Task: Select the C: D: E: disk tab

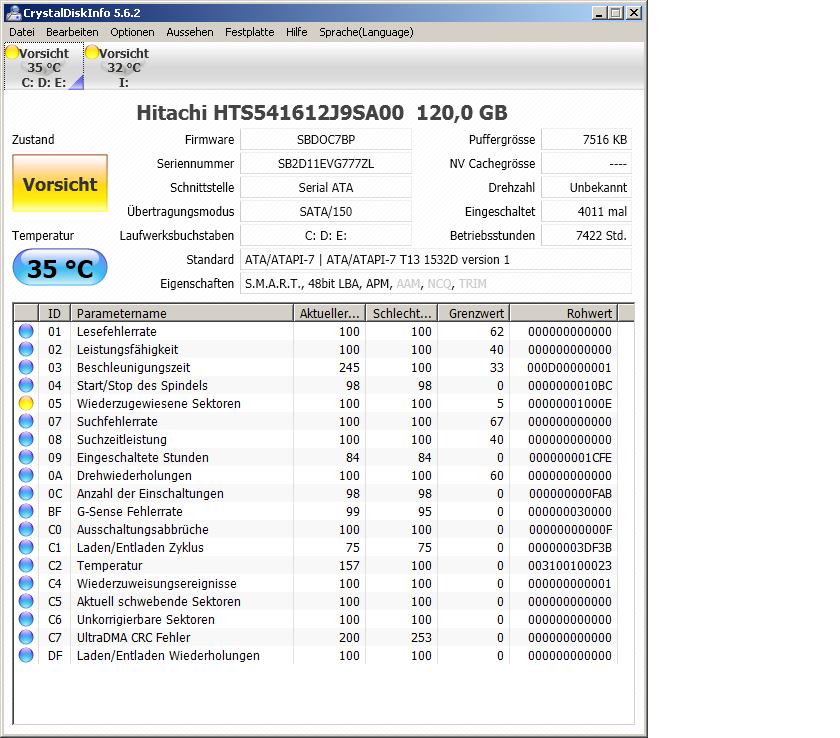Action: tap(44, 67)
